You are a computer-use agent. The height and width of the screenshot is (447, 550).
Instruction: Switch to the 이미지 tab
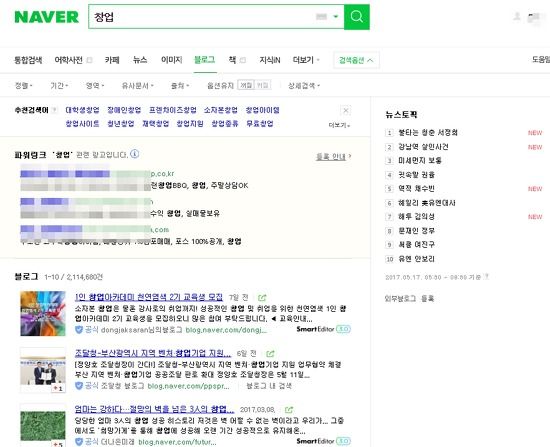click(172, 60)
